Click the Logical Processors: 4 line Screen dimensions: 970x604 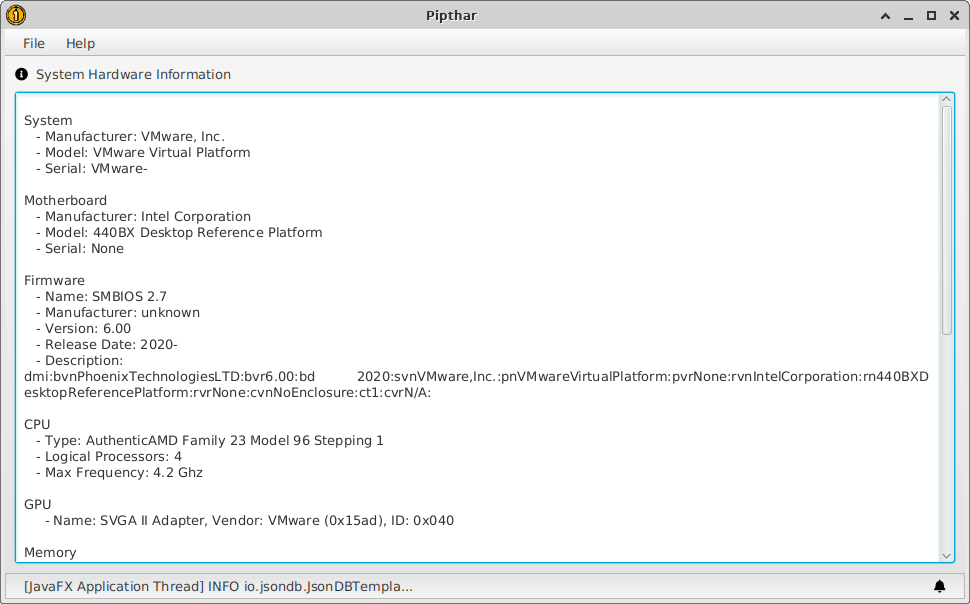(113, 456)
